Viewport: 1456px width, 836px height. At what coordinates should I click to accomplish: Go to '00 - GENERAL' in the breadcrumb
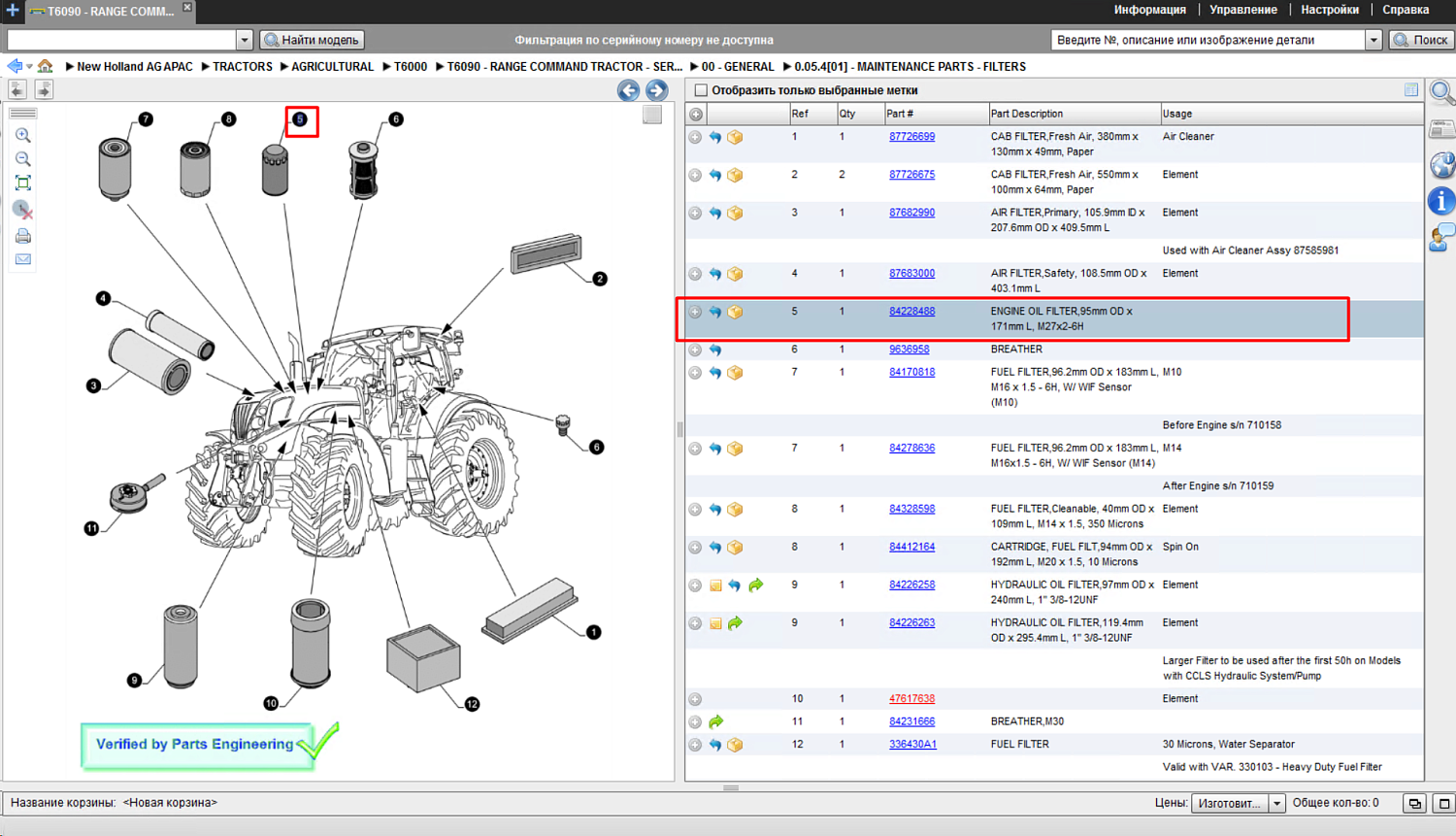pos(738,67)
